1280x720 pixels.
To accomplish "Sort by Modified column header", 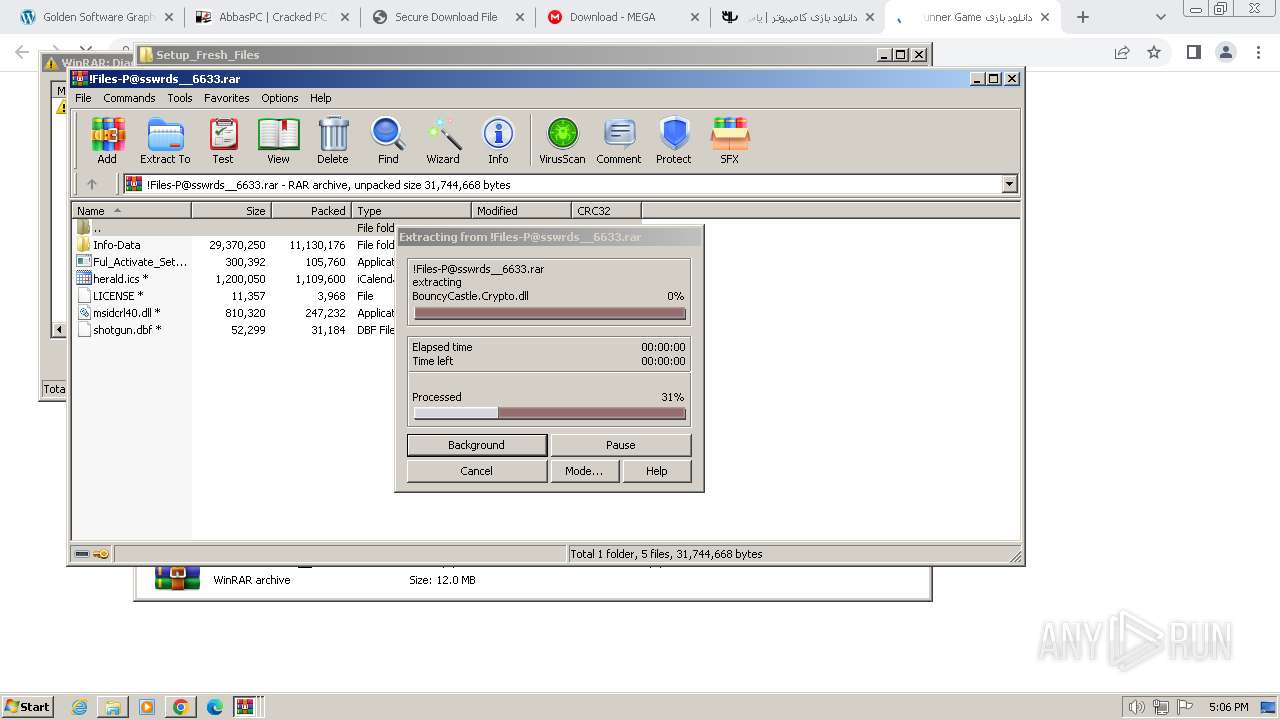I will pyautogui.click(x=521, y=210).
